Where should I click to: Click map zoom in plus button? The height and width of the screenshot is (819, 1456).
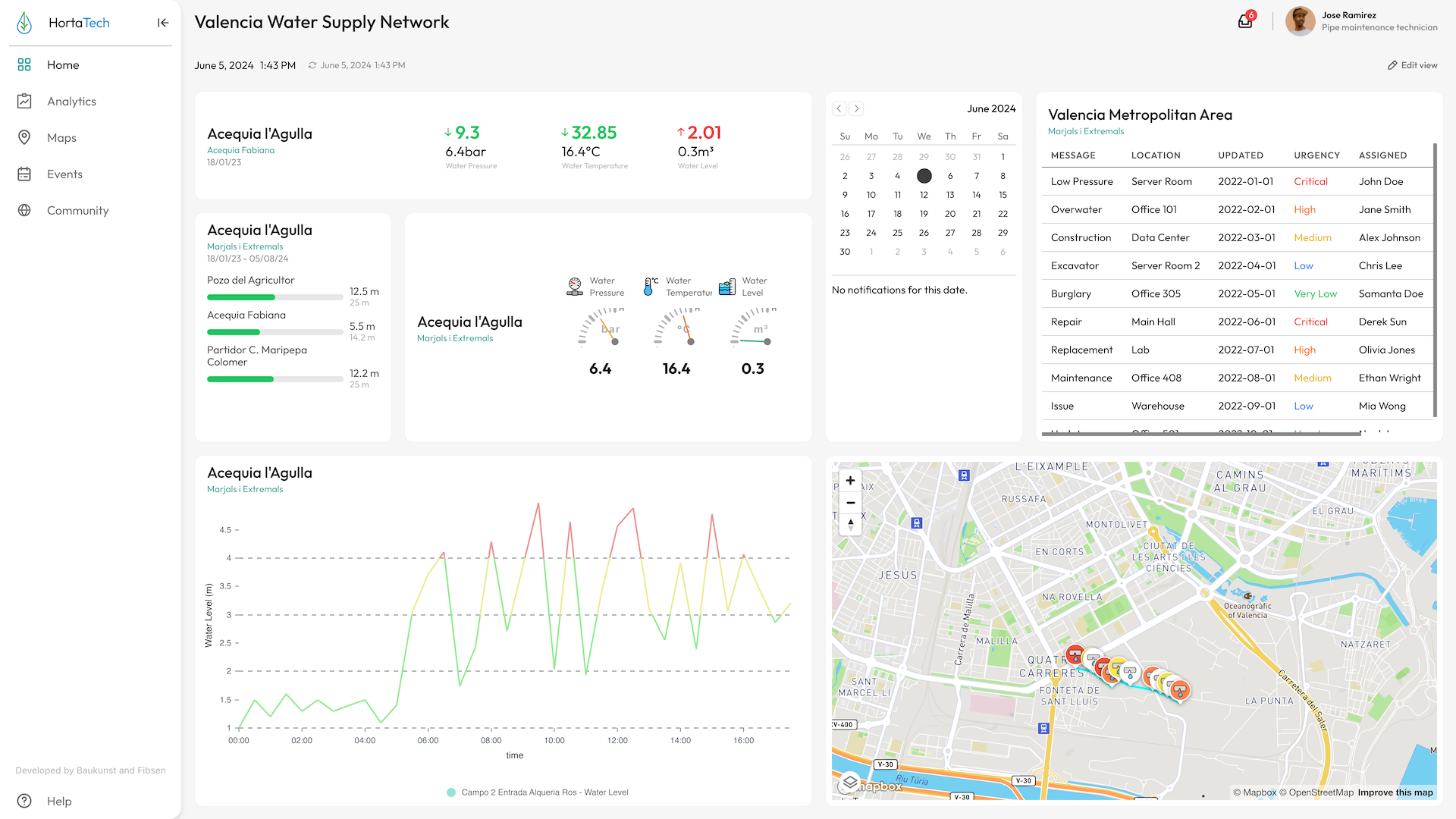coord(850,481)
